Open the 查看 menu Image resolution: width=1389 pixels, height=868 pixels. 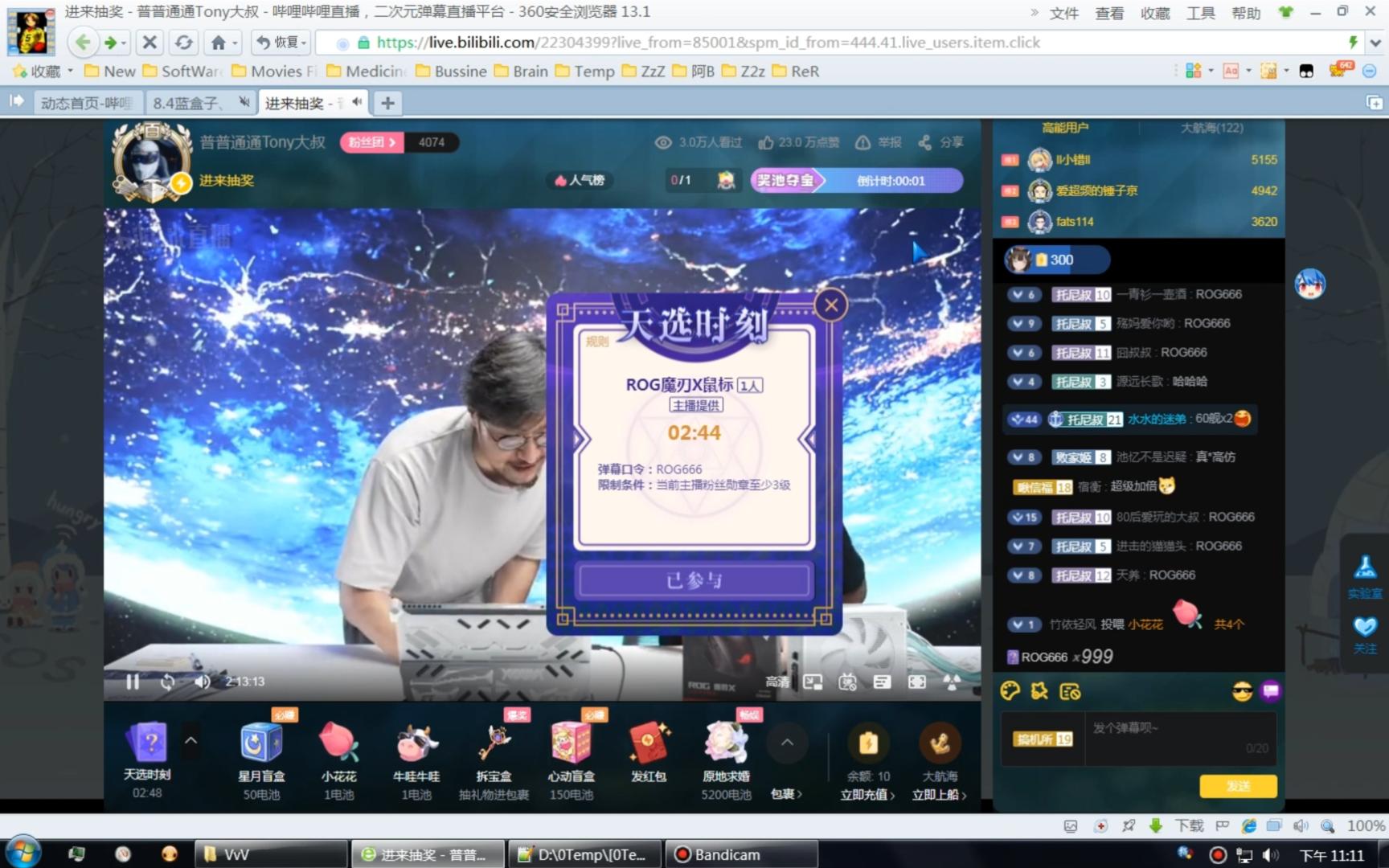point(1109,13)
